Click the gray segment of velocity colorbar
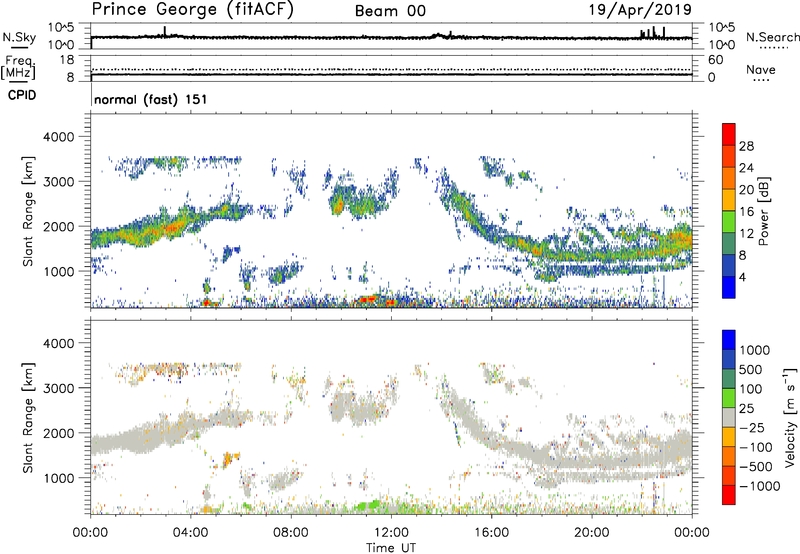This screenshot has height=554, width=800. coord(729,417)
